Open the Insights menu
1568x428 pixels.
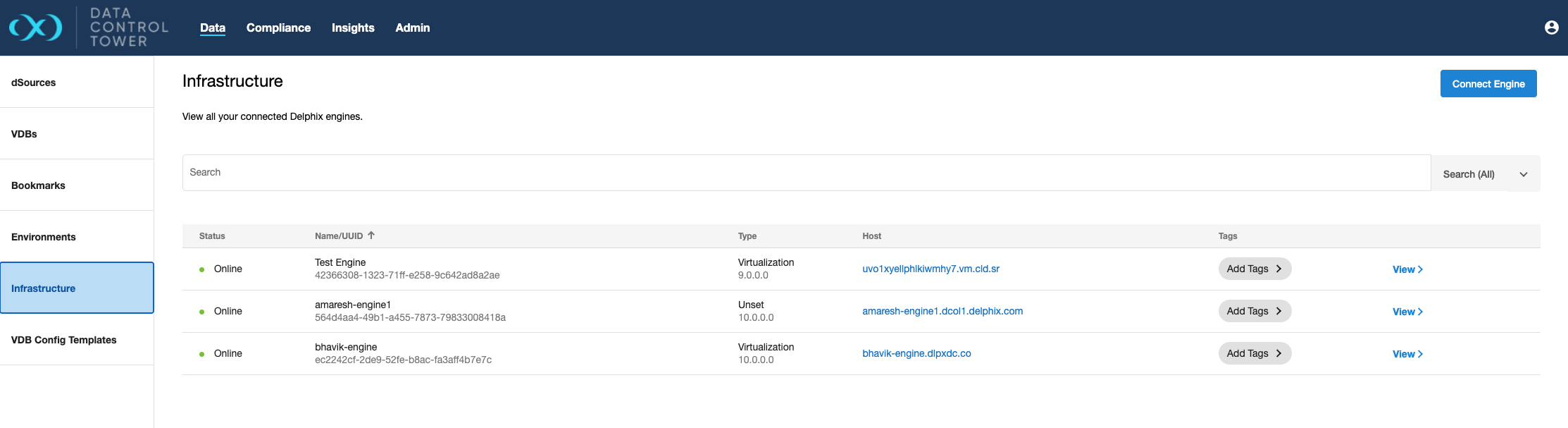(x=353, y=27)
